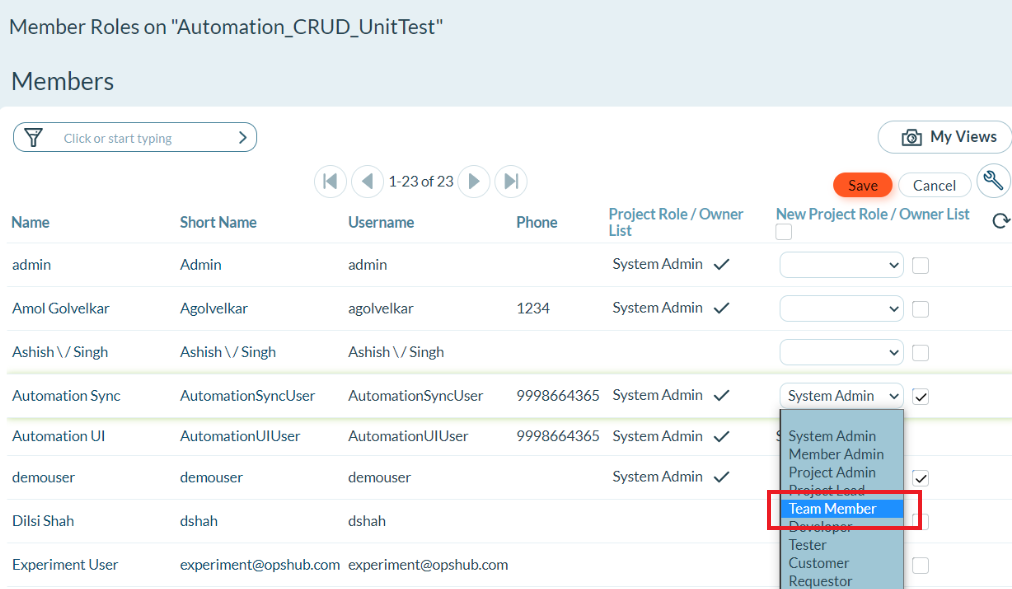This screenshot has width=1012, height=589.
Task: Click the arrow in the filter box
Action: coord(242,138)
